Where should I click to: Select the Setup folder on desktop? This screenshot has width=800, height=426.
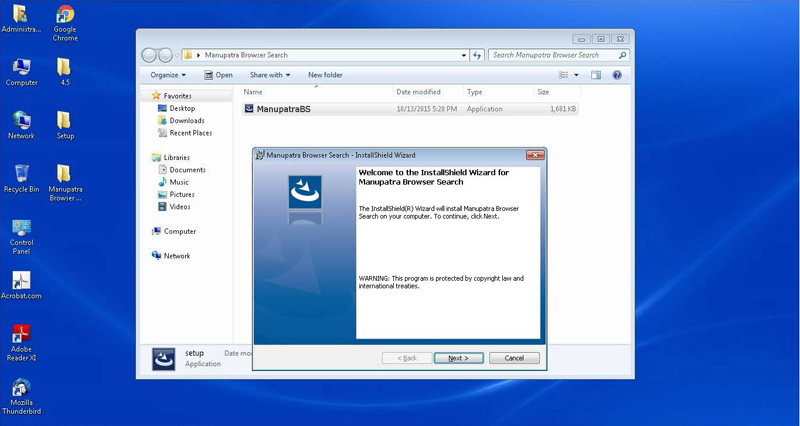[64, 125]
